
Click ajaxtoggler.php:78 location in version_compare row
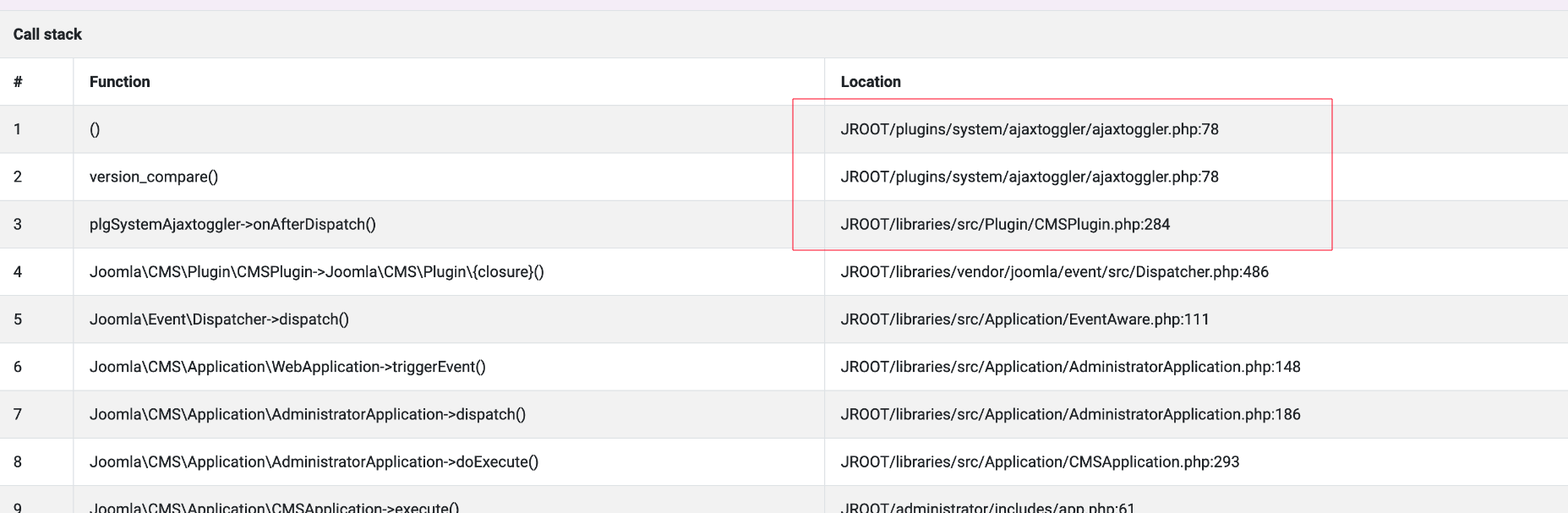tap(1029, 177)
